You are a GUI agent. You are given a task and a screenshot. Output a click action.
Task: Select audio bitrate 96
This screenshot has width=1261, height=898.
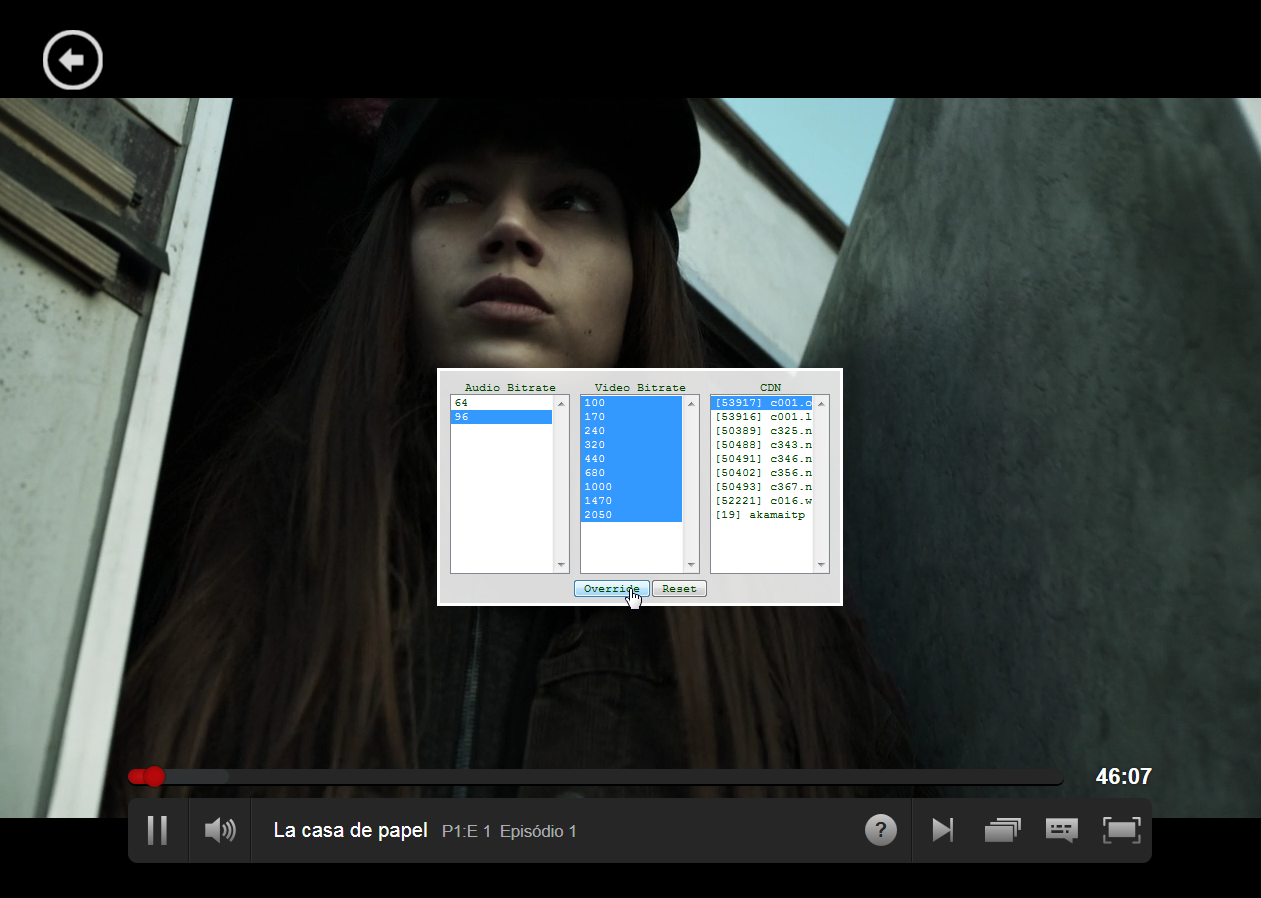point(501,417)
